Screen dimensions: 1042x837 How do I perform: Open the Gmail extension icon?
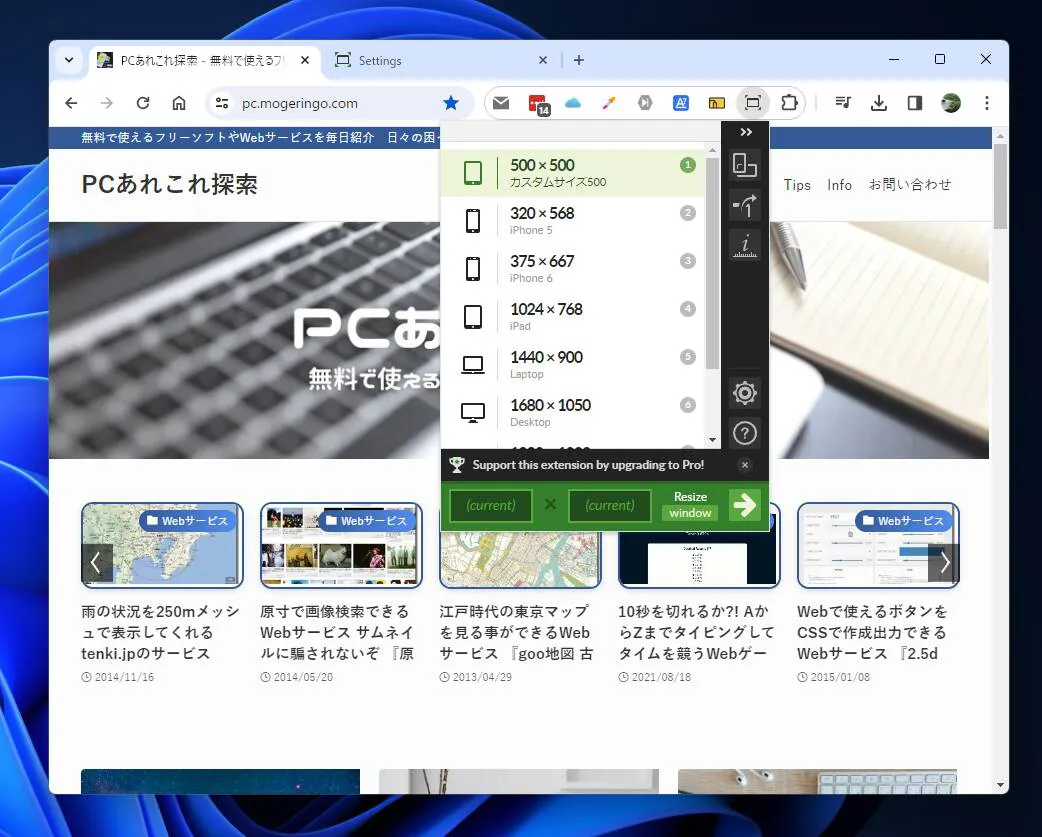(501, 103)
